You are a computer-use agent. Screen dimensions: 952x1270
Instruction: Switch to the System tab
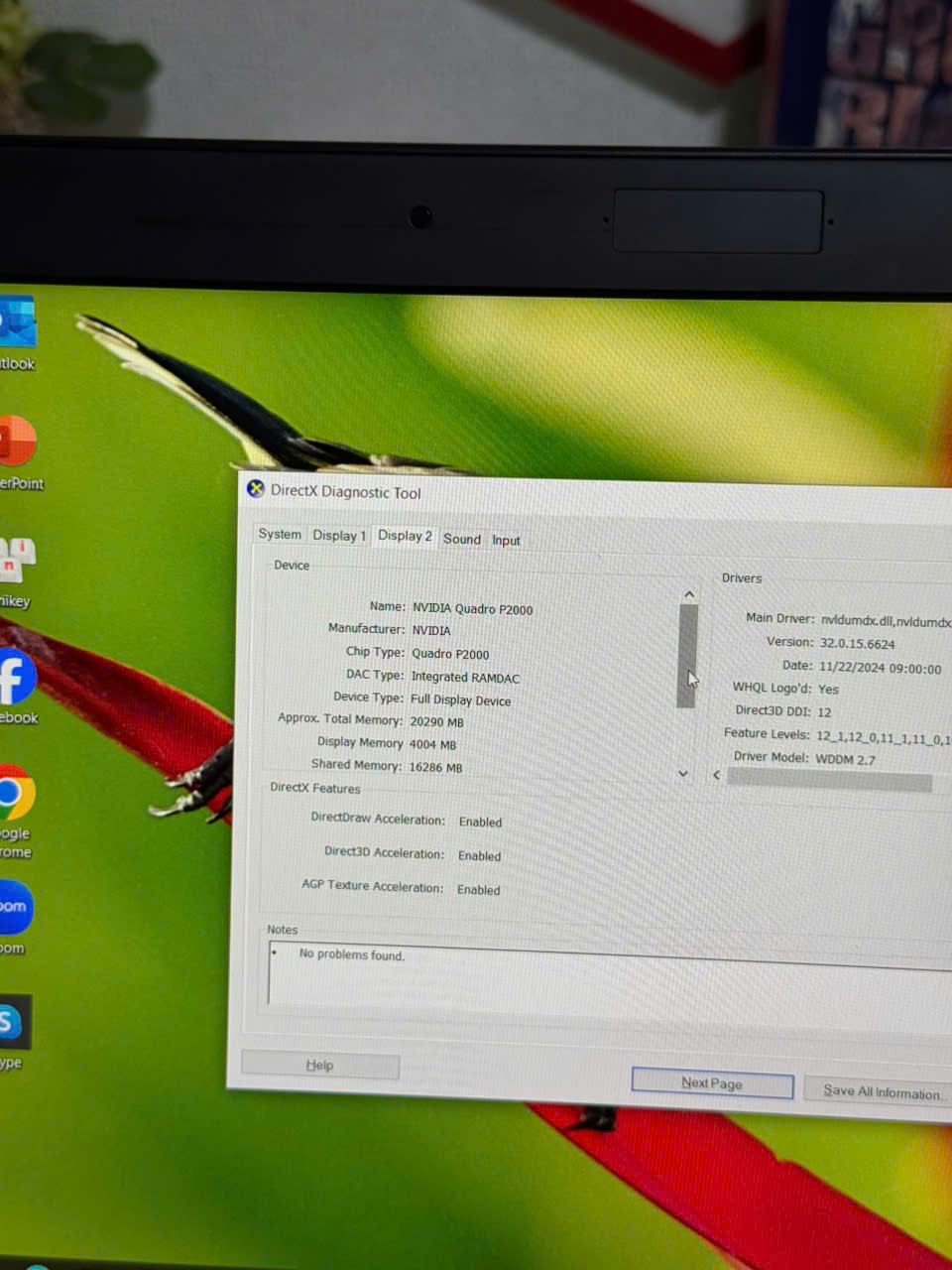[x=280, y=534]
